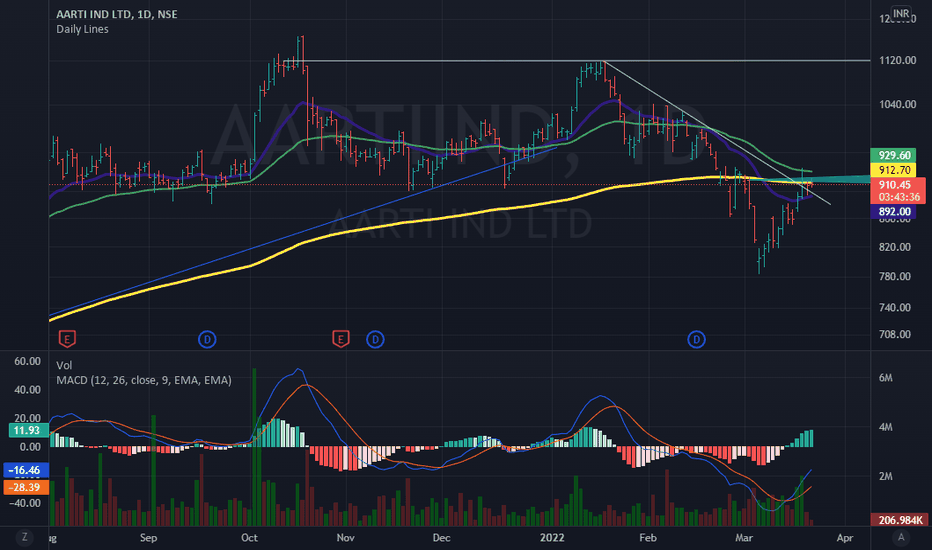Click the Apr label on time axis
This screenshot has width=932, height=550.
[x=845, y=538]
